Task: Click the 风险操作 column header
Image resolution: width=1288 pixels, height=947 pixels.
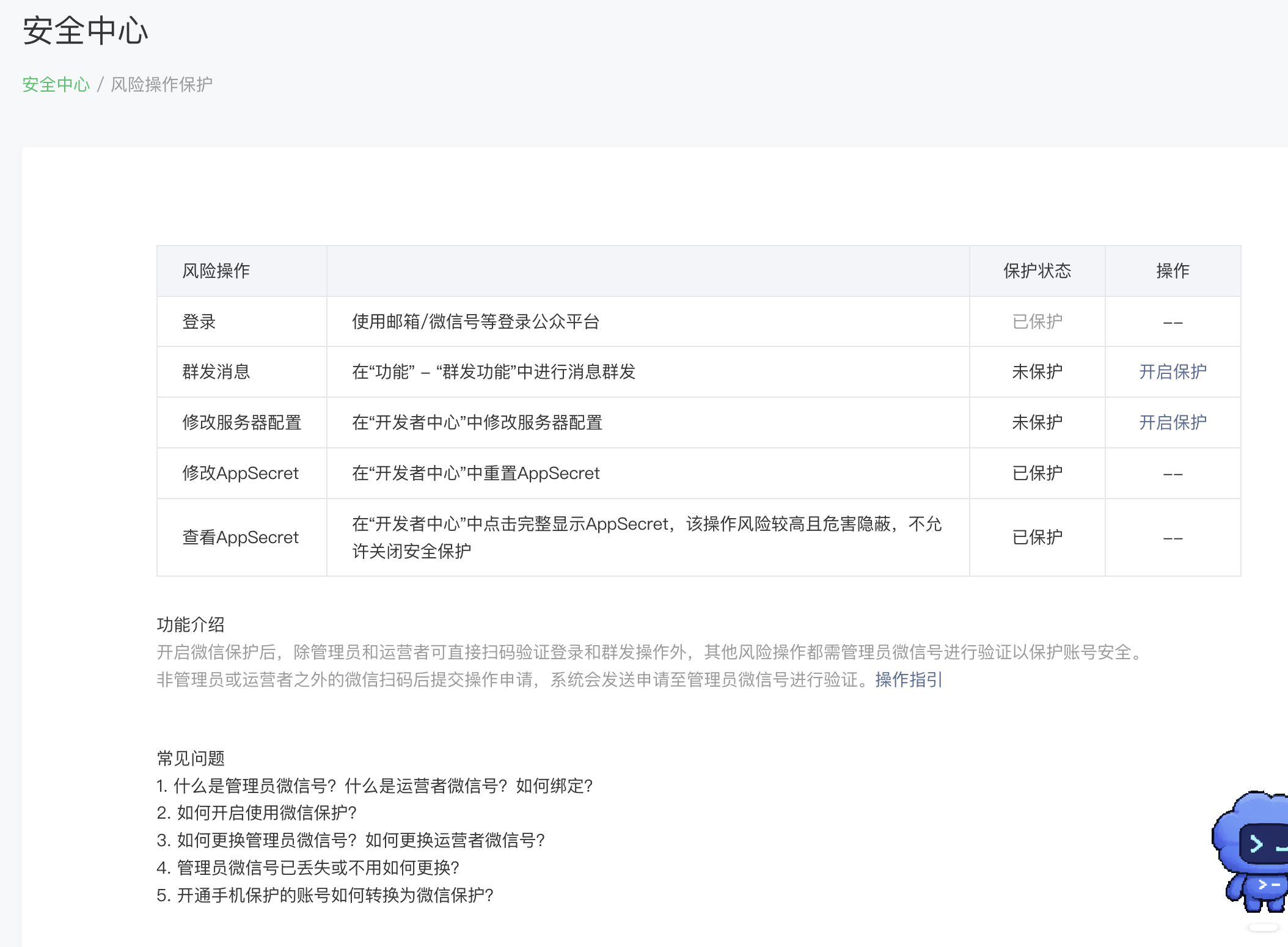Action: point(216,271)
